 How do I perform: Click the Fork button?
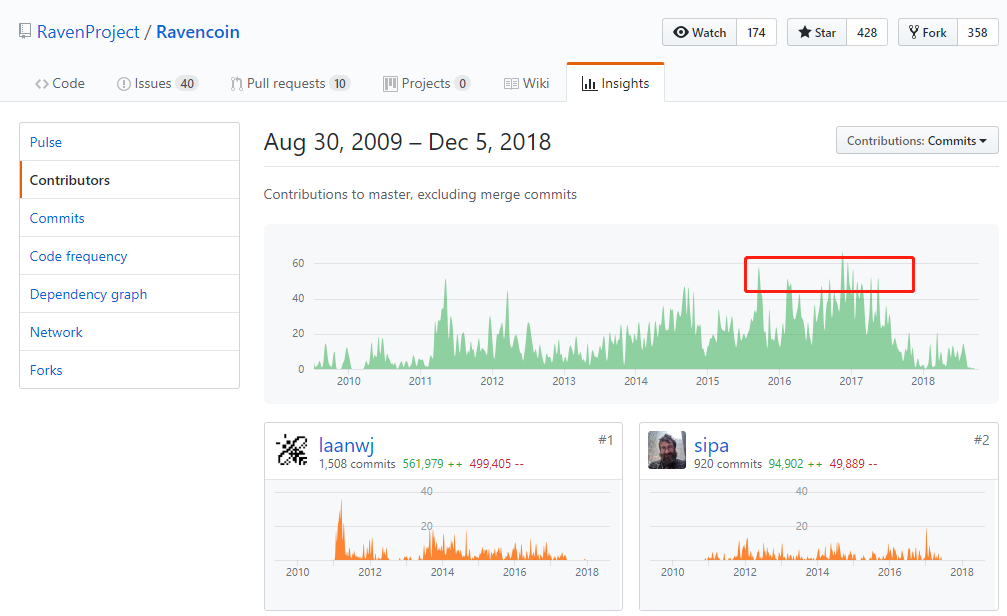pos(928,32)
